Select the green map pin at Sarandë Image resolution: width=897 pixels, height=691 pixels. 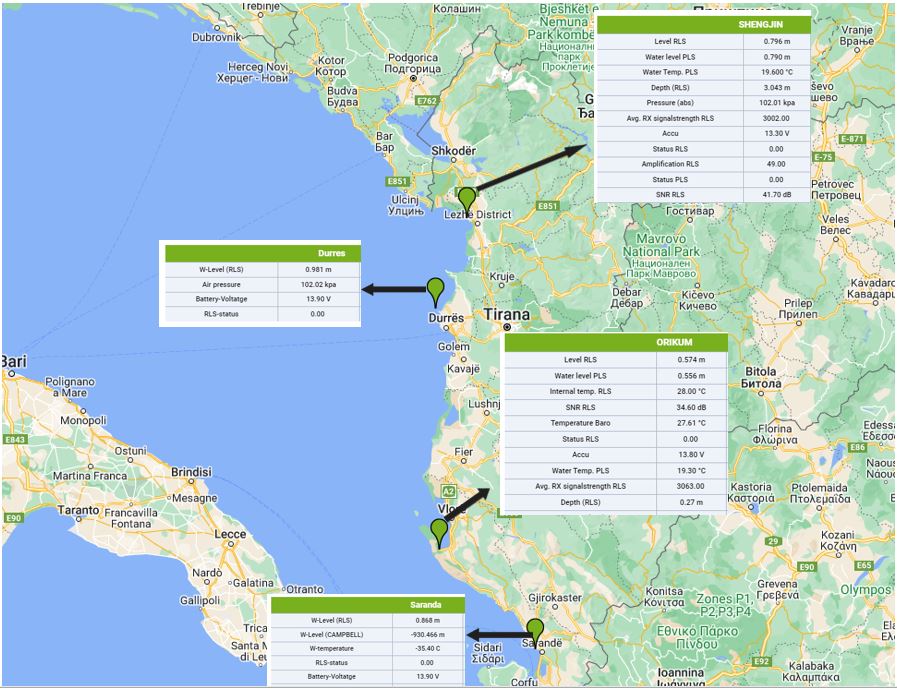point(536,631)
